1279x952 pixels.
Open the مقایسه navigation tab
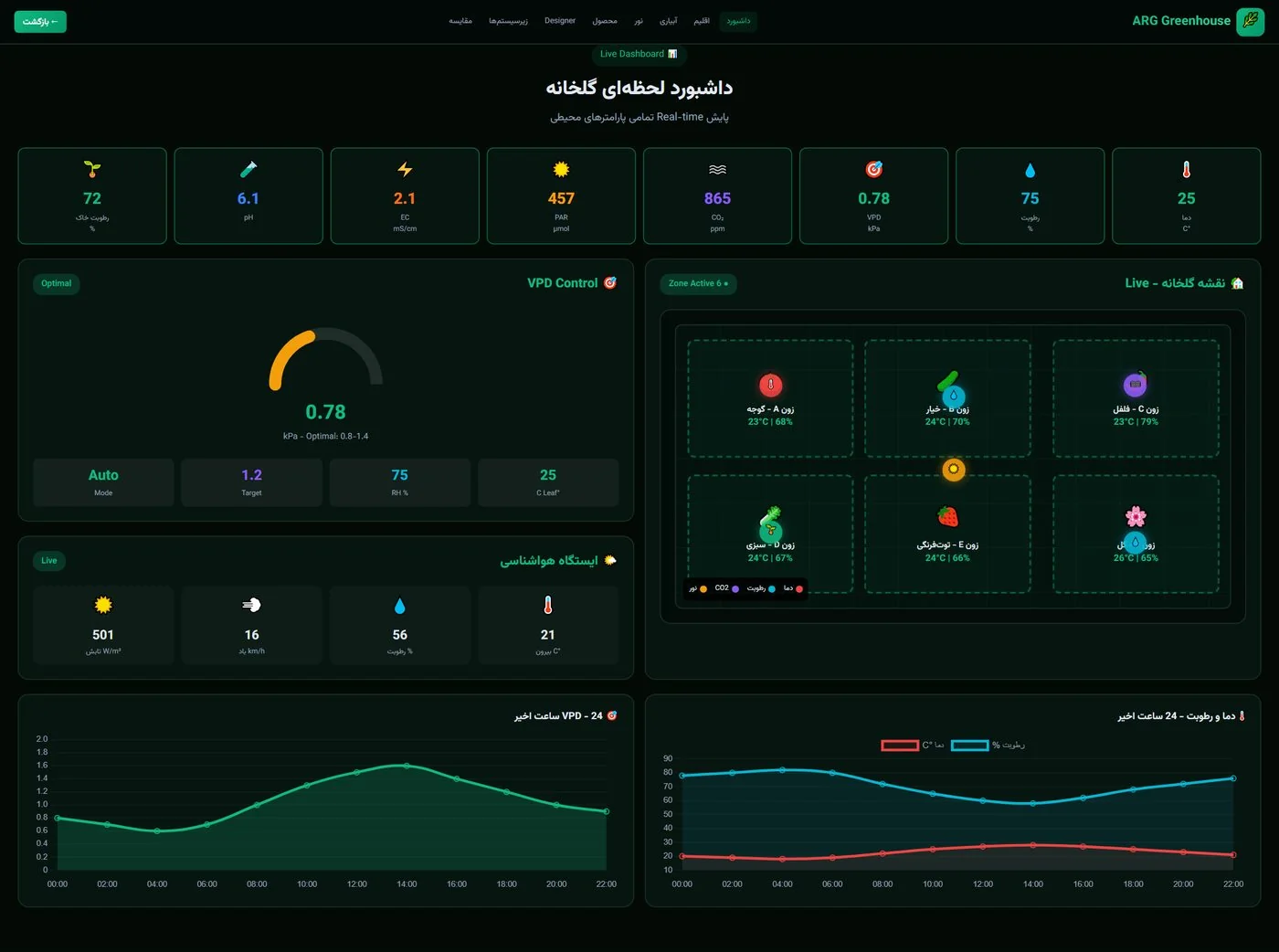[460, 21]
